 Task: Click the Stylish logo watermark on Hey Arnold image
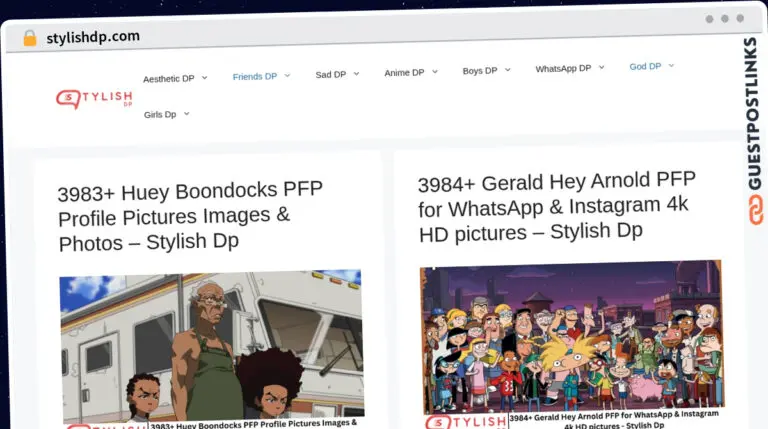click(x=465, y=421)
